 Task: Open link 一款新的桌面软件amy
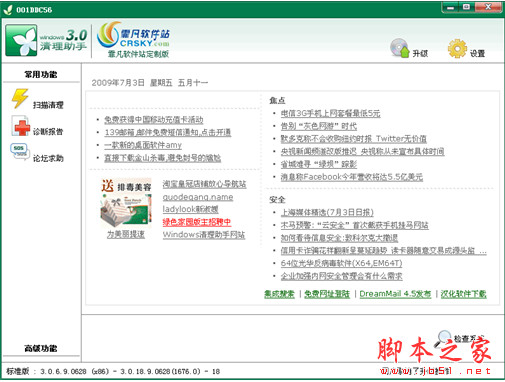tap(143, 145)
